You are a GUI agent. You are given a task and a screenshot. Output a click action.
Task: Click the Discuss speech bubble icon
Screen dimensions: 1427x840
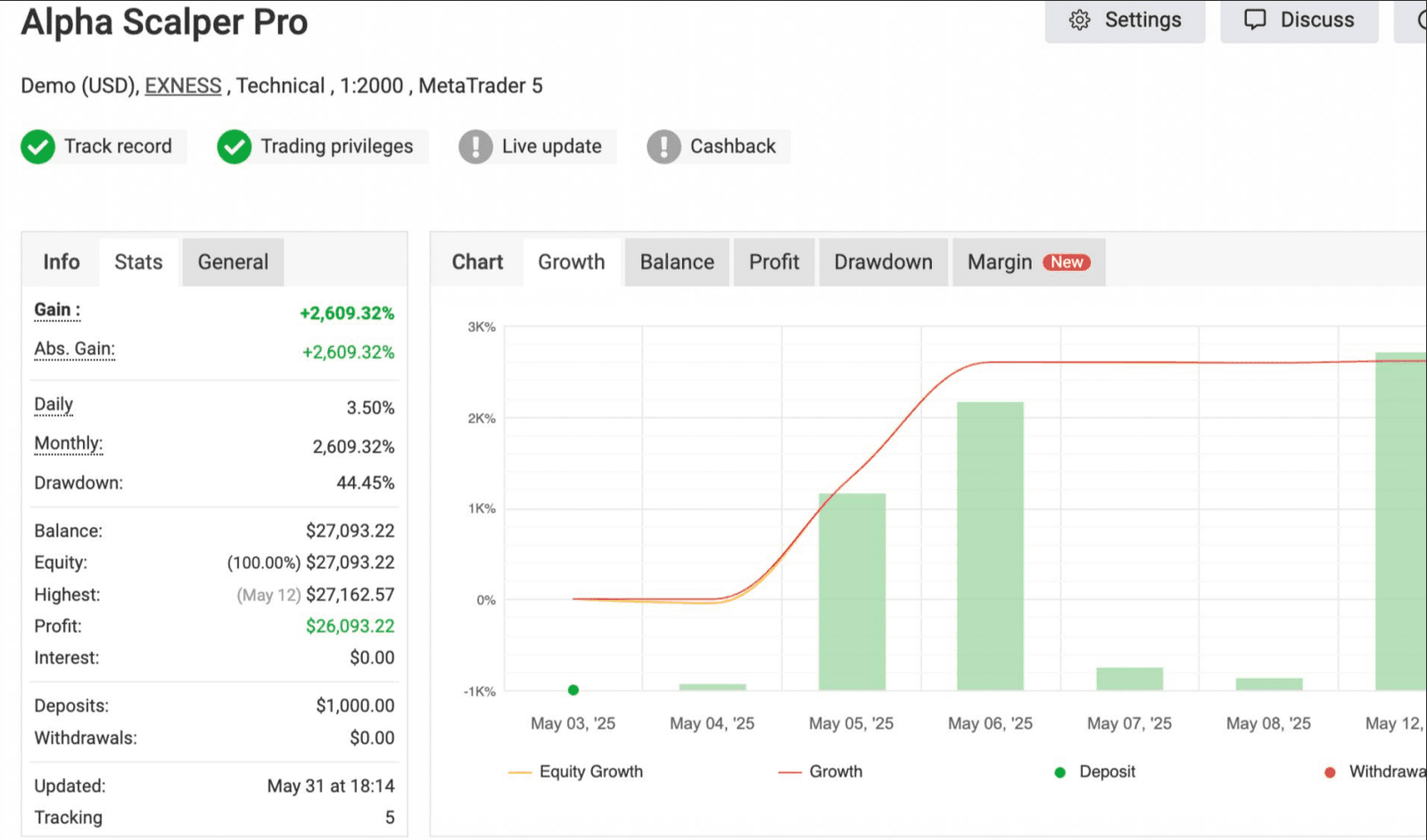[x=1255, y=20]
